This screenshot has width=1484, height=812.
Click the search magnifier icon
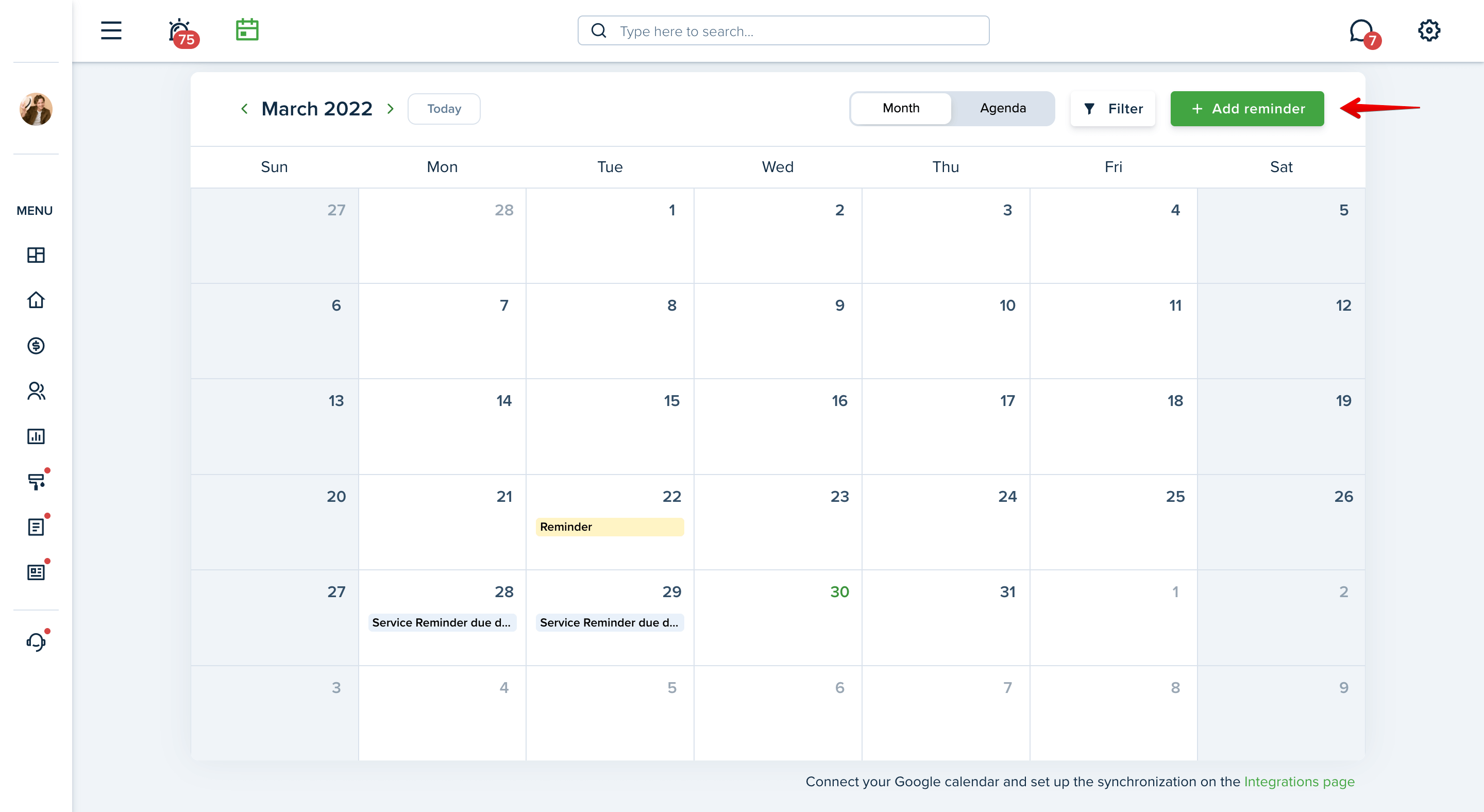point(599,30)
